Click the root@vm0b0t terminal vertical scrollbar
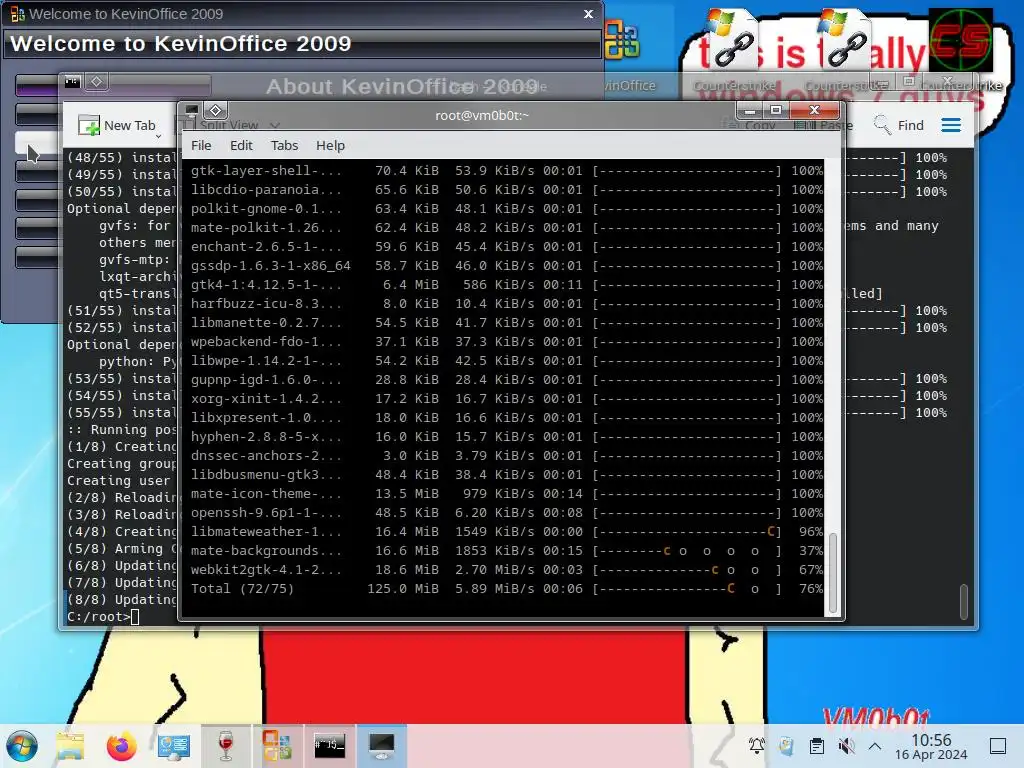The image size is (1024, 768). pyautogui.click(x=833, y=573)
